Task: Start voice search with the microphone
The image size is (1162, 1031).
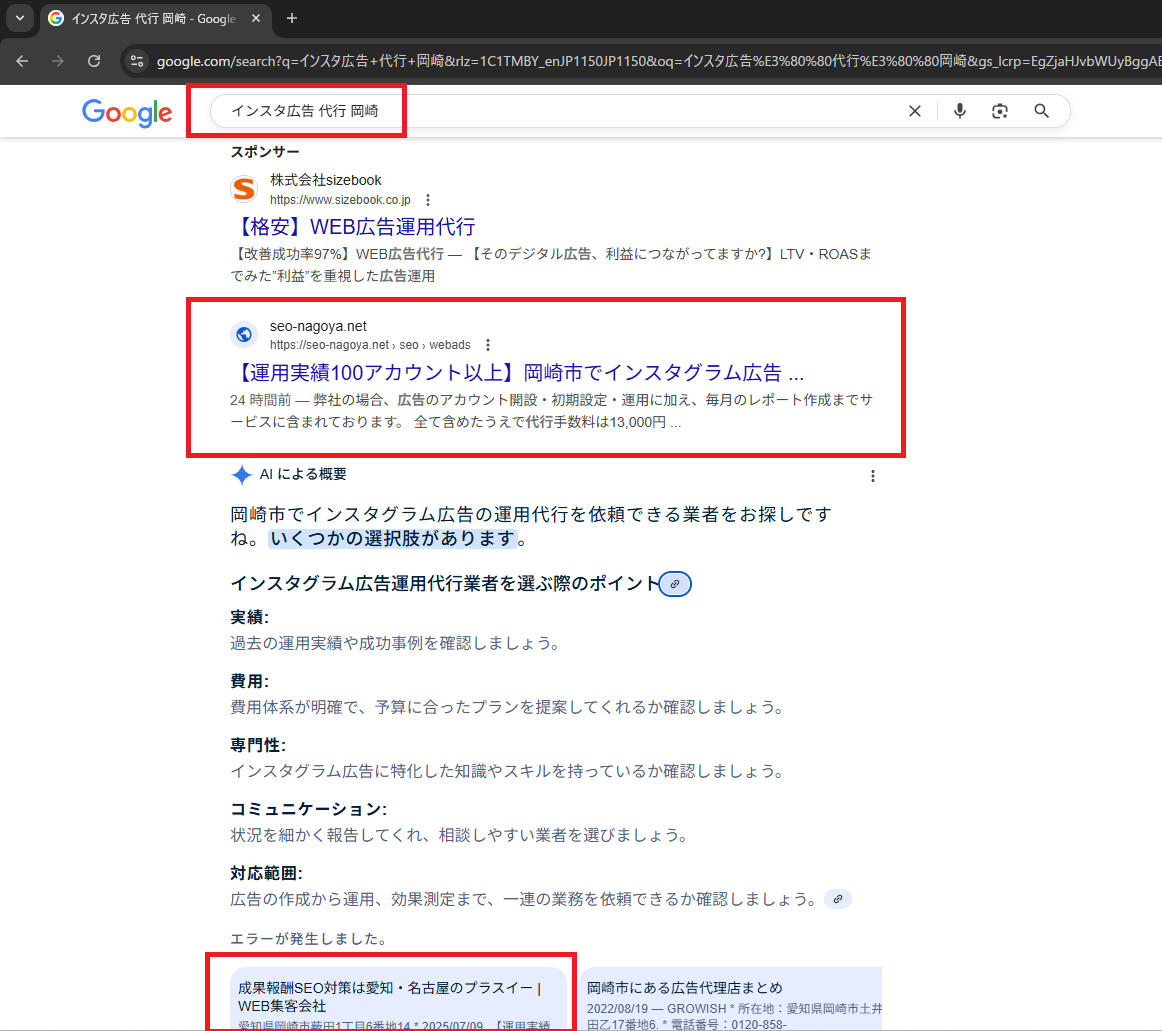Action: tap(960, 111)
